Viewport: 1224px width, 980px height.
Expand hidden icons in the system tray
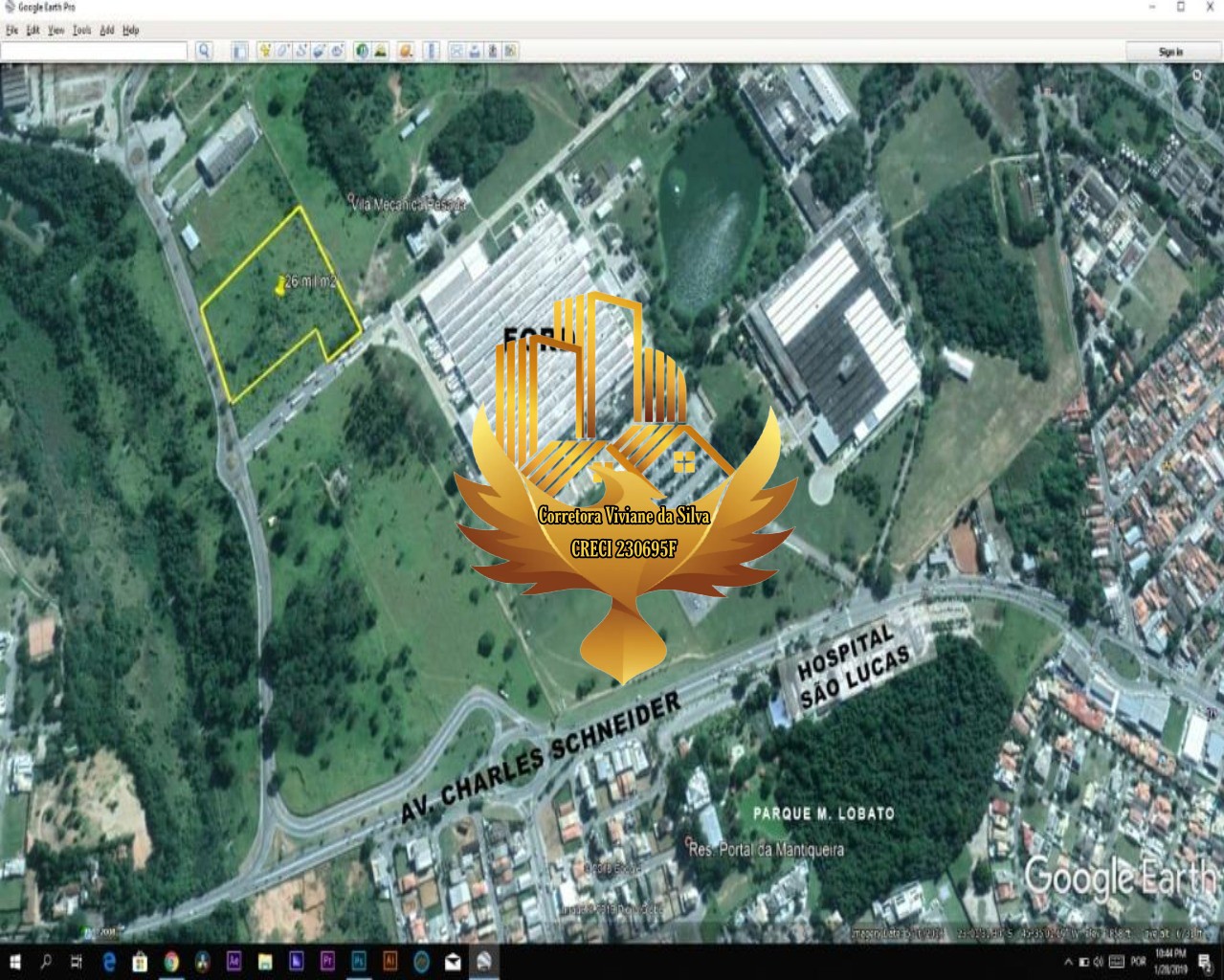(1069, 963)
